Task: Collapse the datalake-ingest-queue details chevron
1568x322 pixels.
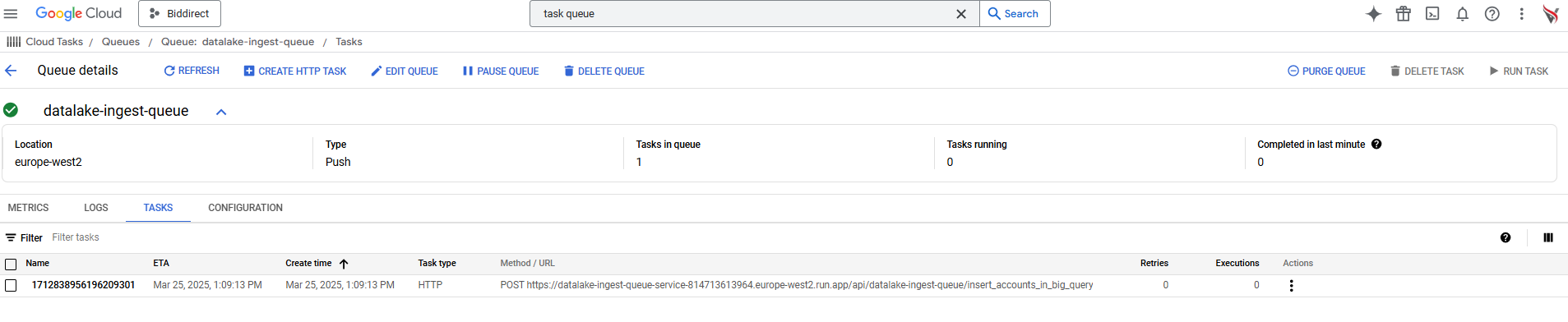Action: tap(221, 112)
